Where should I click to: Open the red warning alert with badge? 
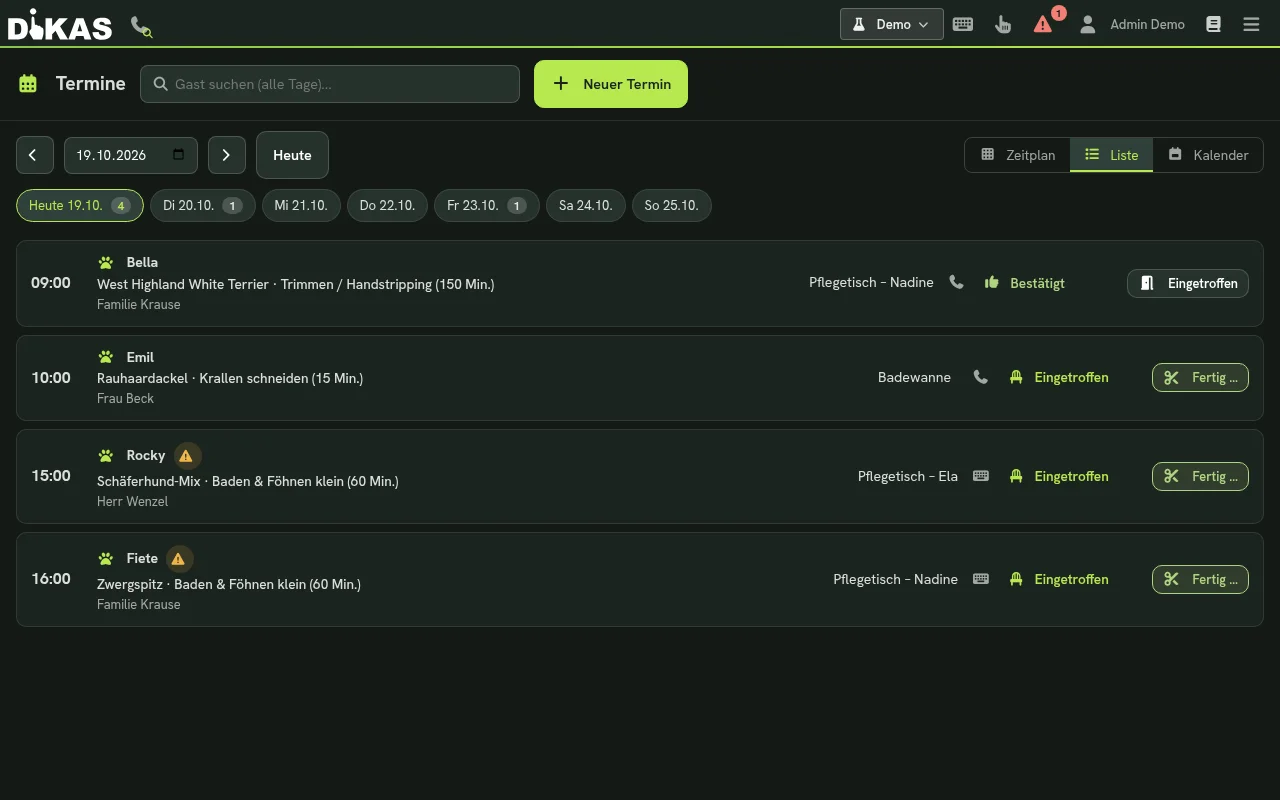pos(1045,22)
